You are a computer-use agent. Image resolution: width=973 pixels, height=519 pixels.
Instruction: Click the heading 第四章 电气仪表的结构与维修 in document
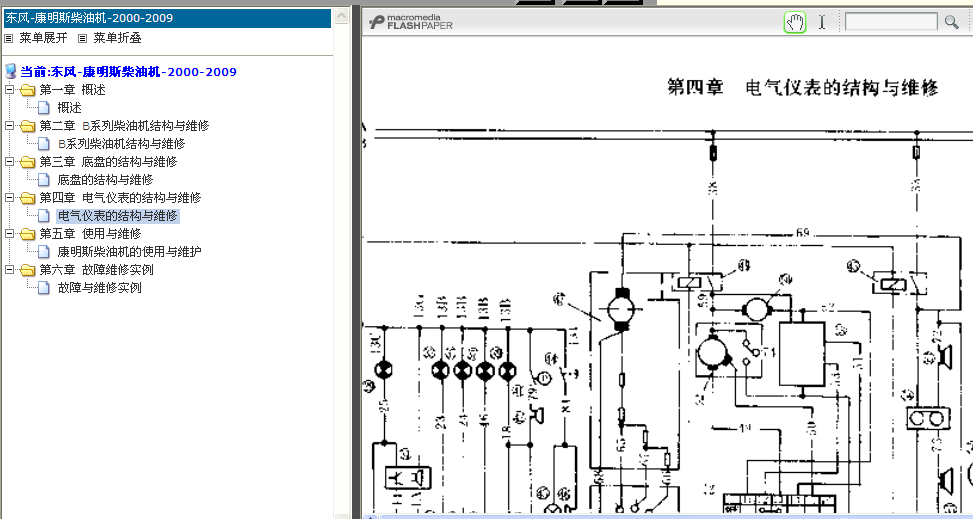(x=802, y=88)
